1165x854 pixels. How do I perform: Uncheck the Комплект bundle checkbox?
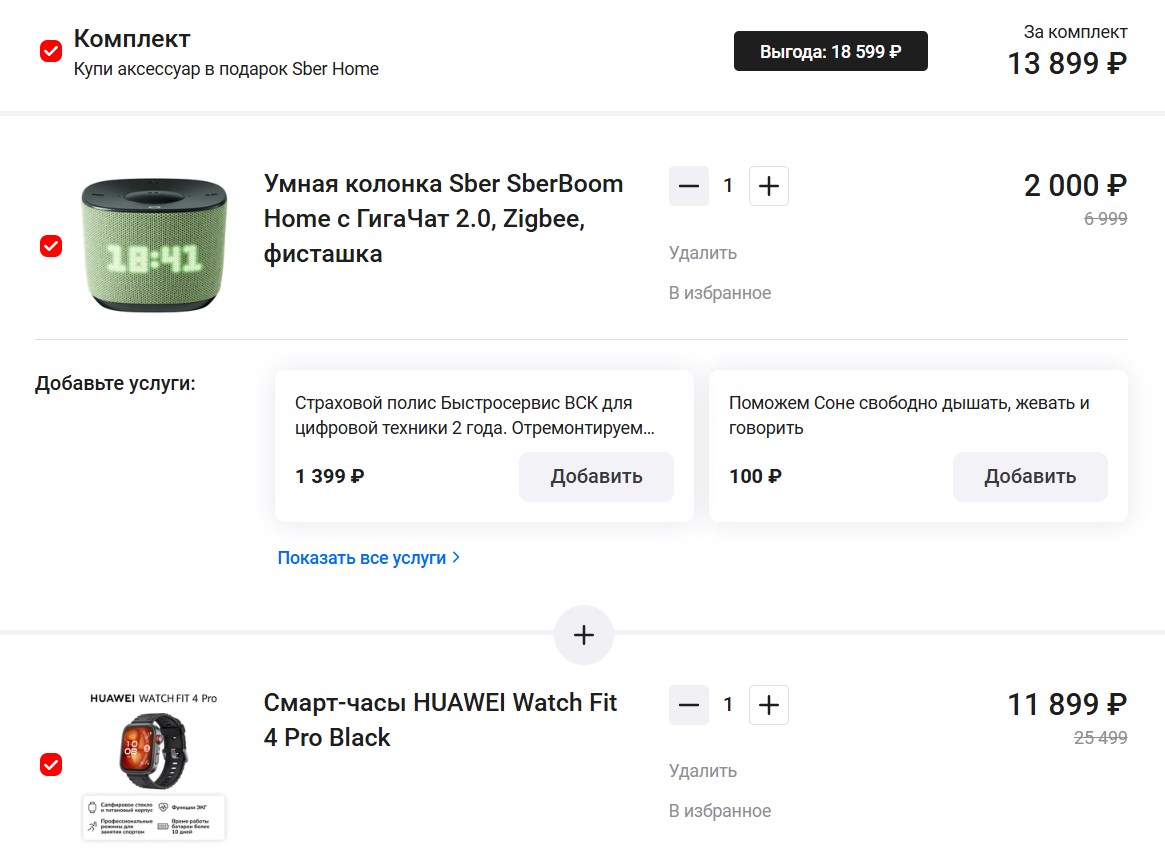click(x=51, y=51)
